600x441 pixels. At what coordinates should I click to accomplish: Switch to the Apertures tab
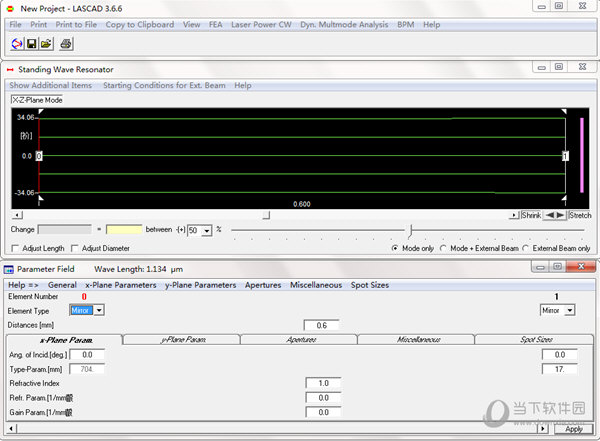[x=299, y=340]
